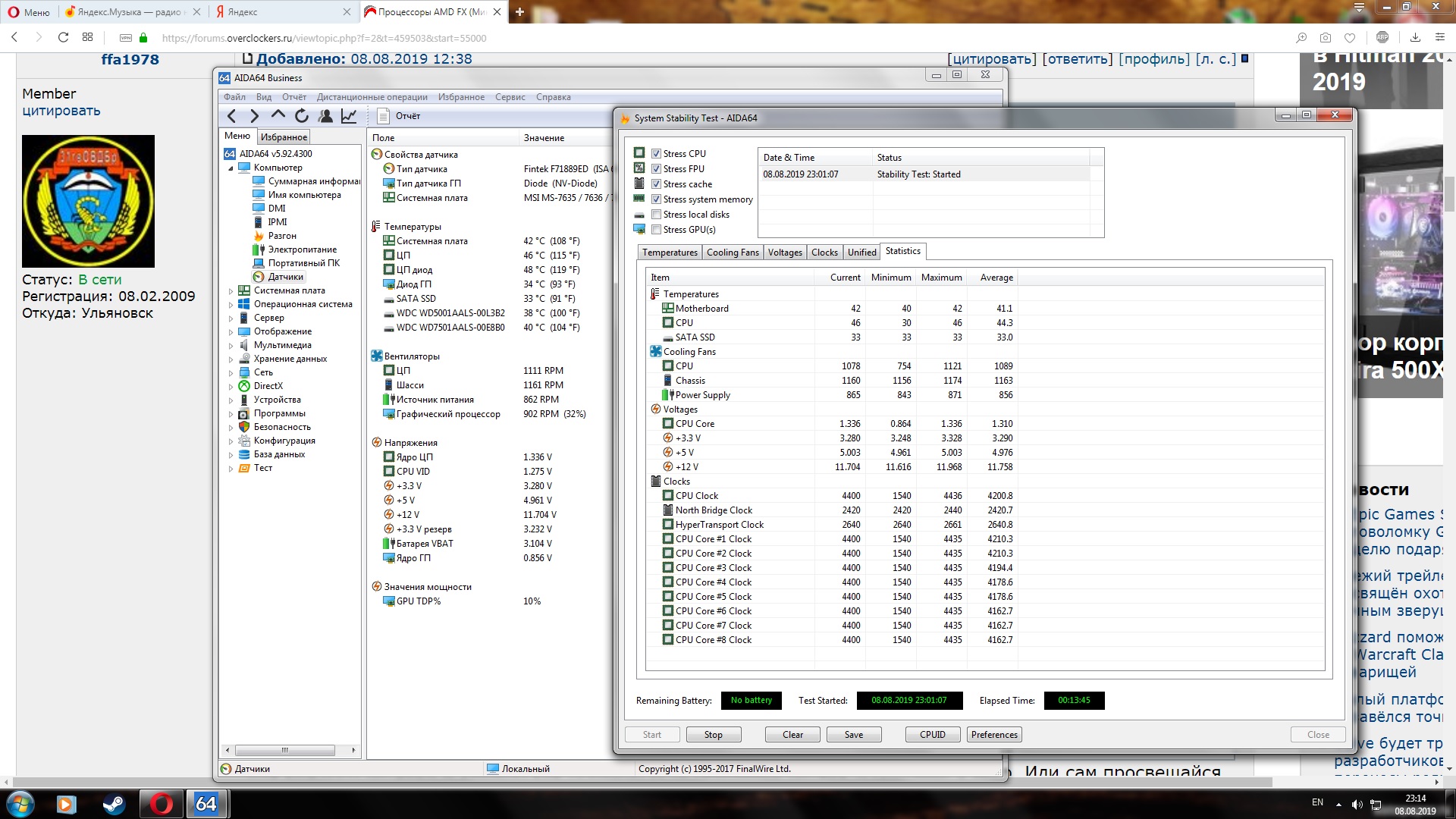Open Steam from the taskbar

pos(114,804)
